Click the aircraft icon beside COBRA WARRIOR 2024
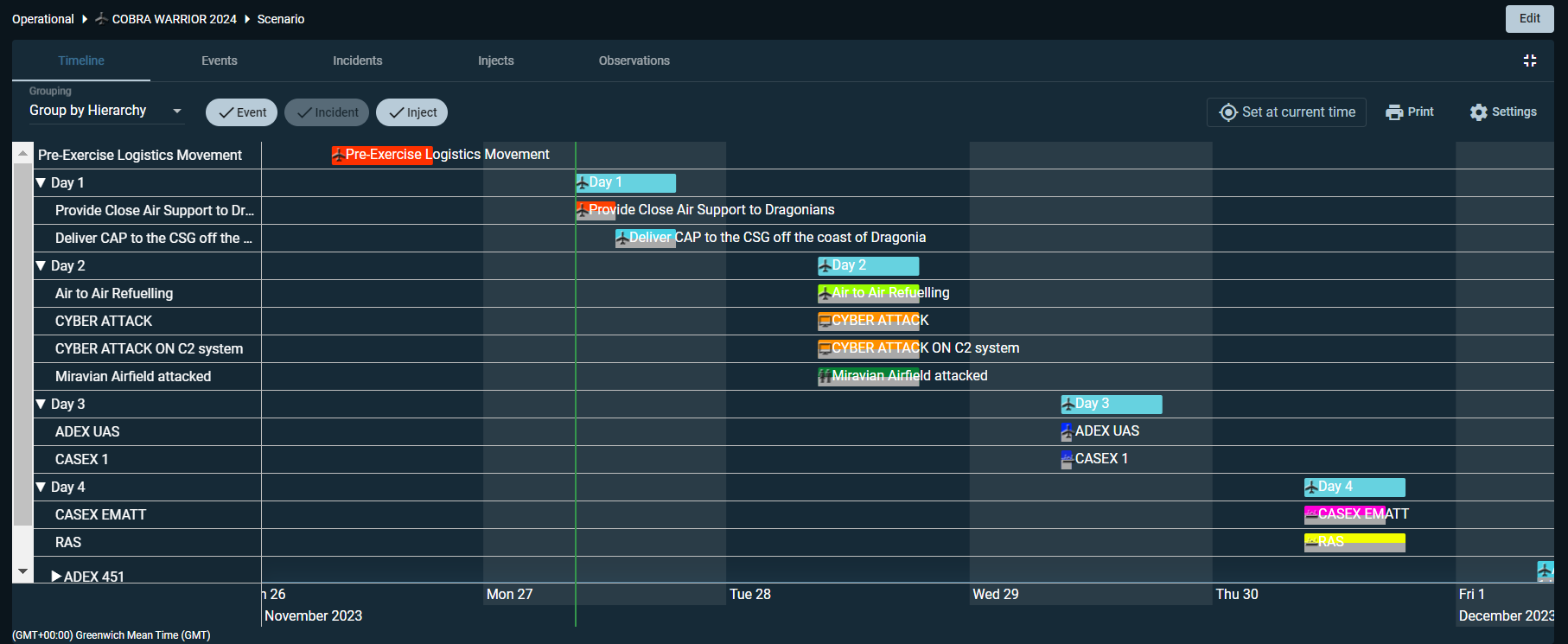 point(101,18)
